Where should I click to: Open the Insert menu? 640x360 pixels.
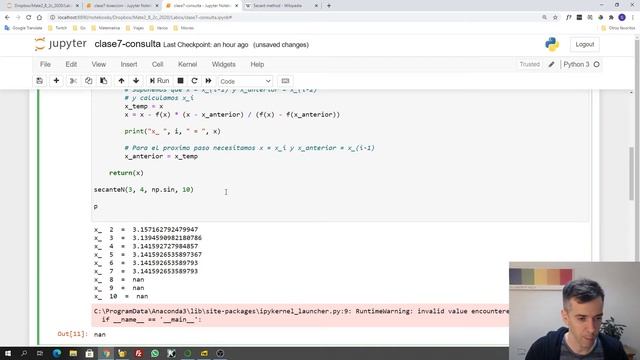click(x=129, y=64)
